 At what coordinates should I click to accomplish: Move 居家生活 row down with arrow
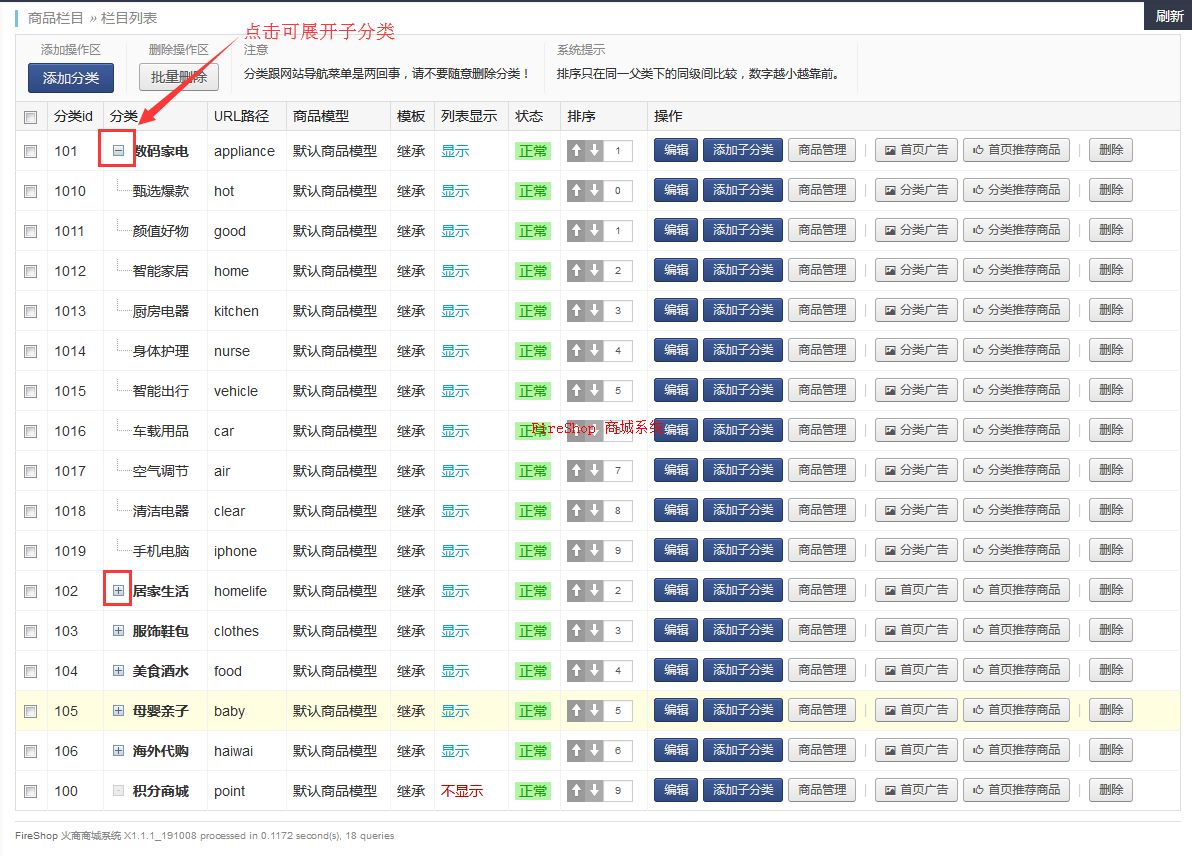pyautogui.click(x=594, y=591)
